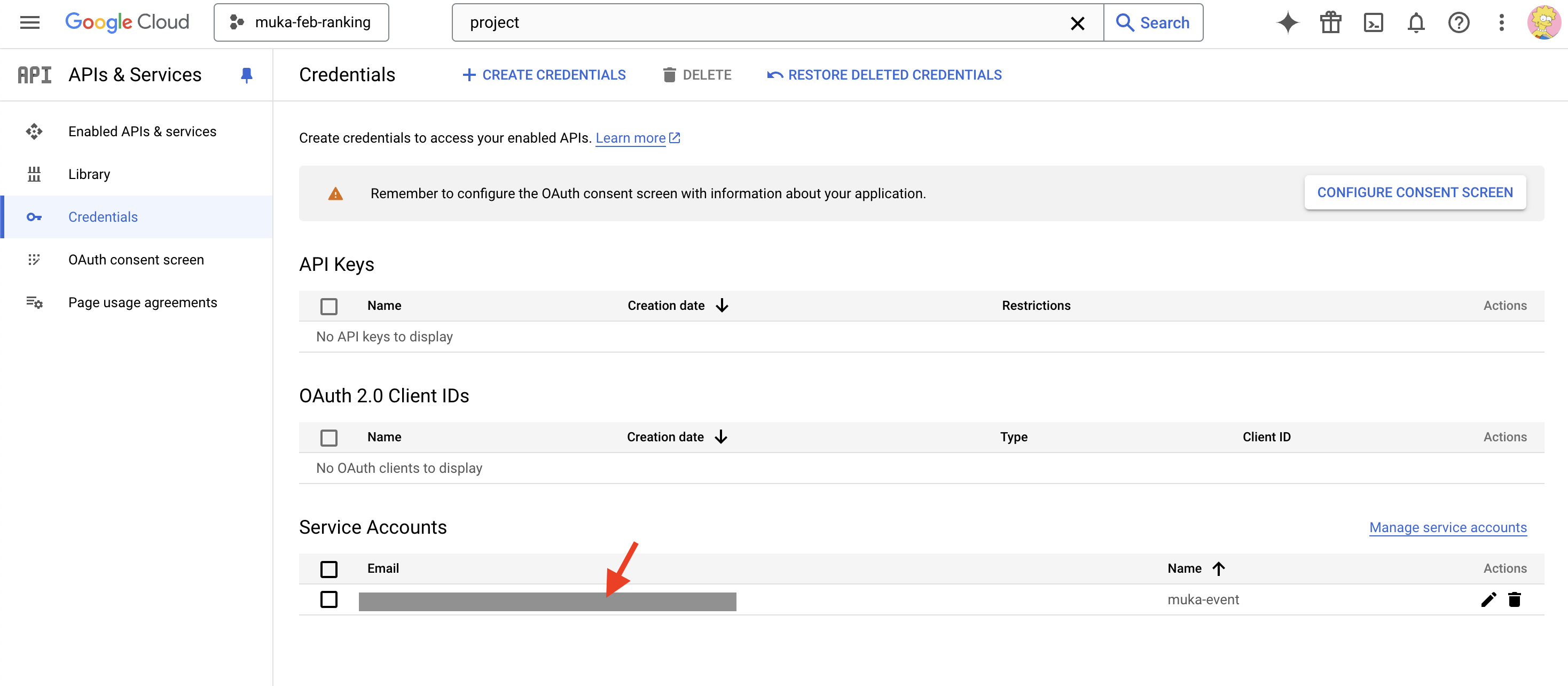Open the notifications bell
The width and height of the screenshot is (1568, 686).
tap(1416, 22)
